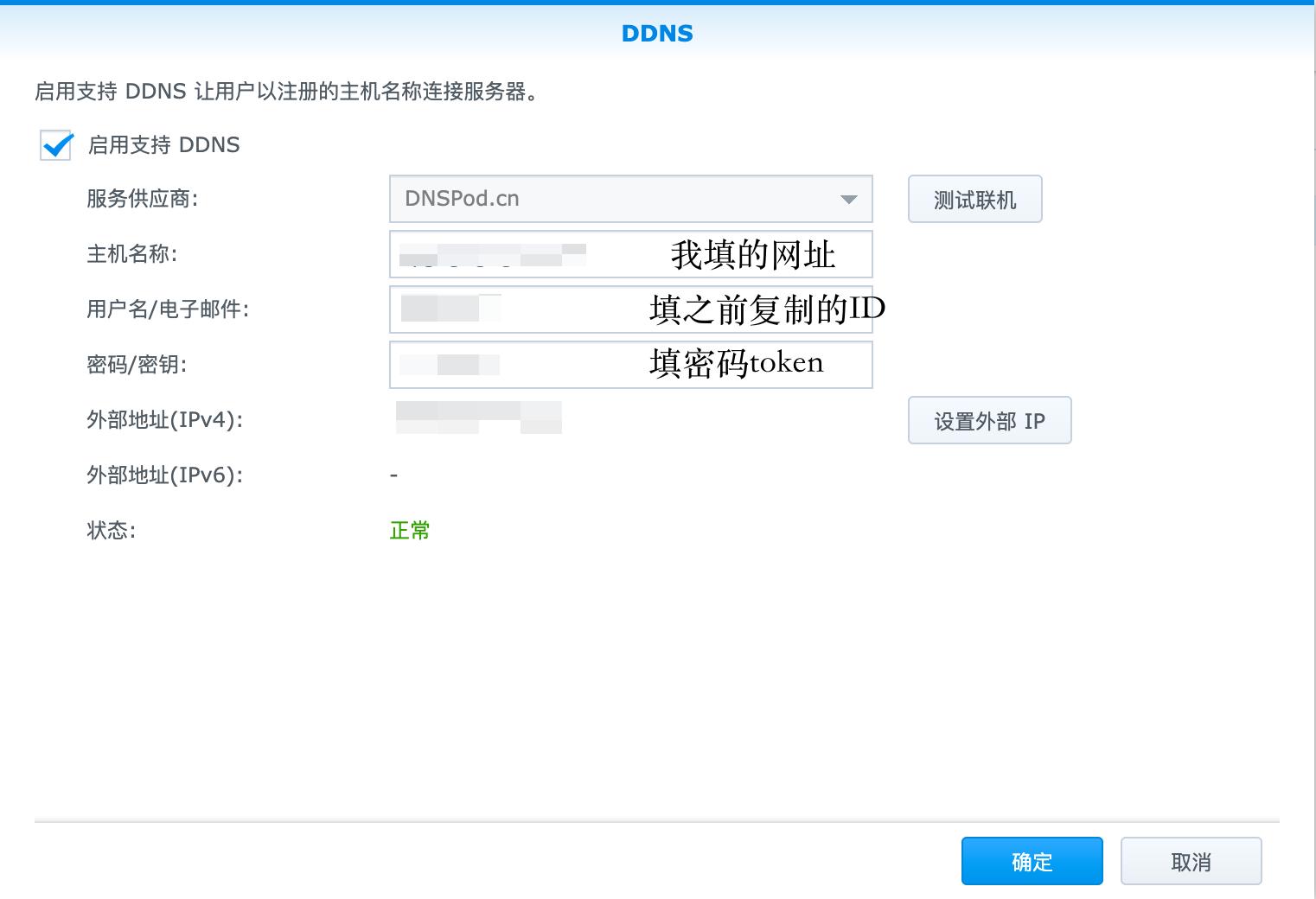This screenshot has width=1316, height=899.
Task: Click the 外部地址(IPv6) dash value
Action: (x=393, y=475)
